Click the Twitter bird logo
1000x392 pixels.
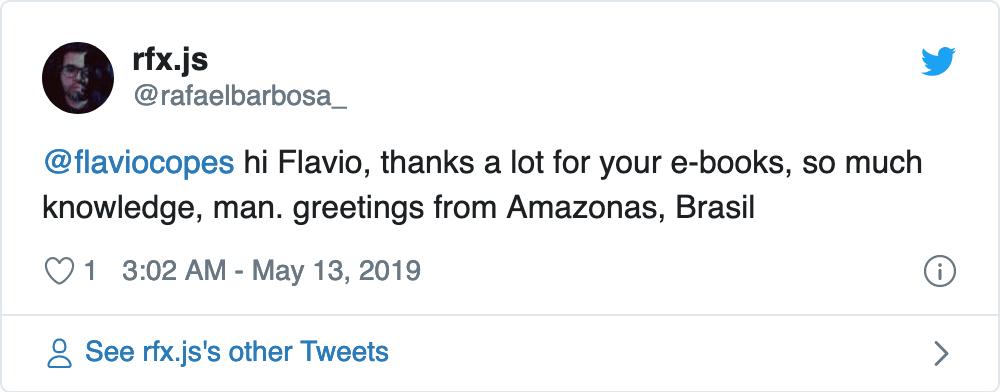[938, 62]
